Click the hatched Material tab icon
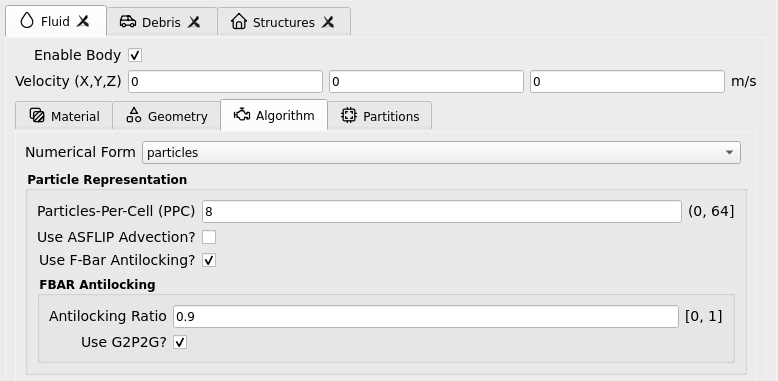 tap(37, 116)
